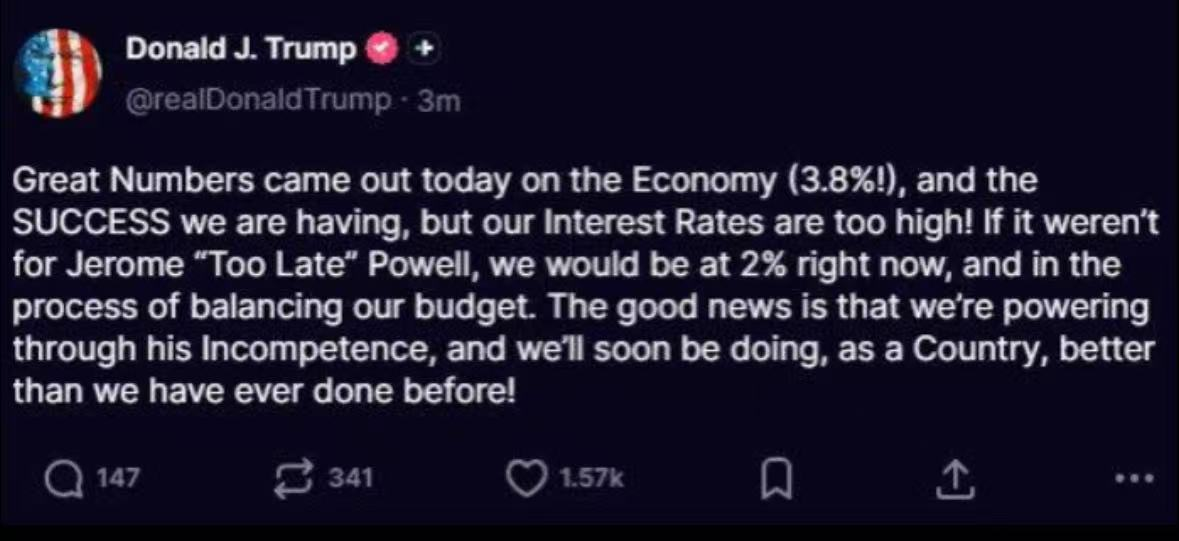
Task: Click the share upload arrow icon
Action: pyautogui.click(x=952, y=480)
